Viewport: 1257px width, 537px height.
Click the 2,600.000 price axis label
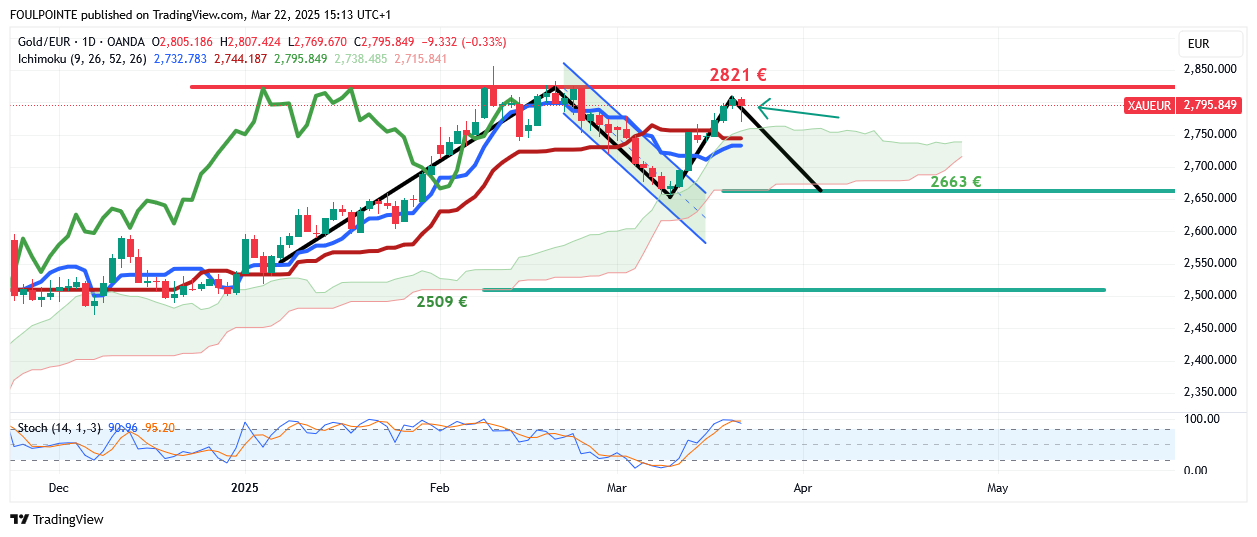point(1208,231)
